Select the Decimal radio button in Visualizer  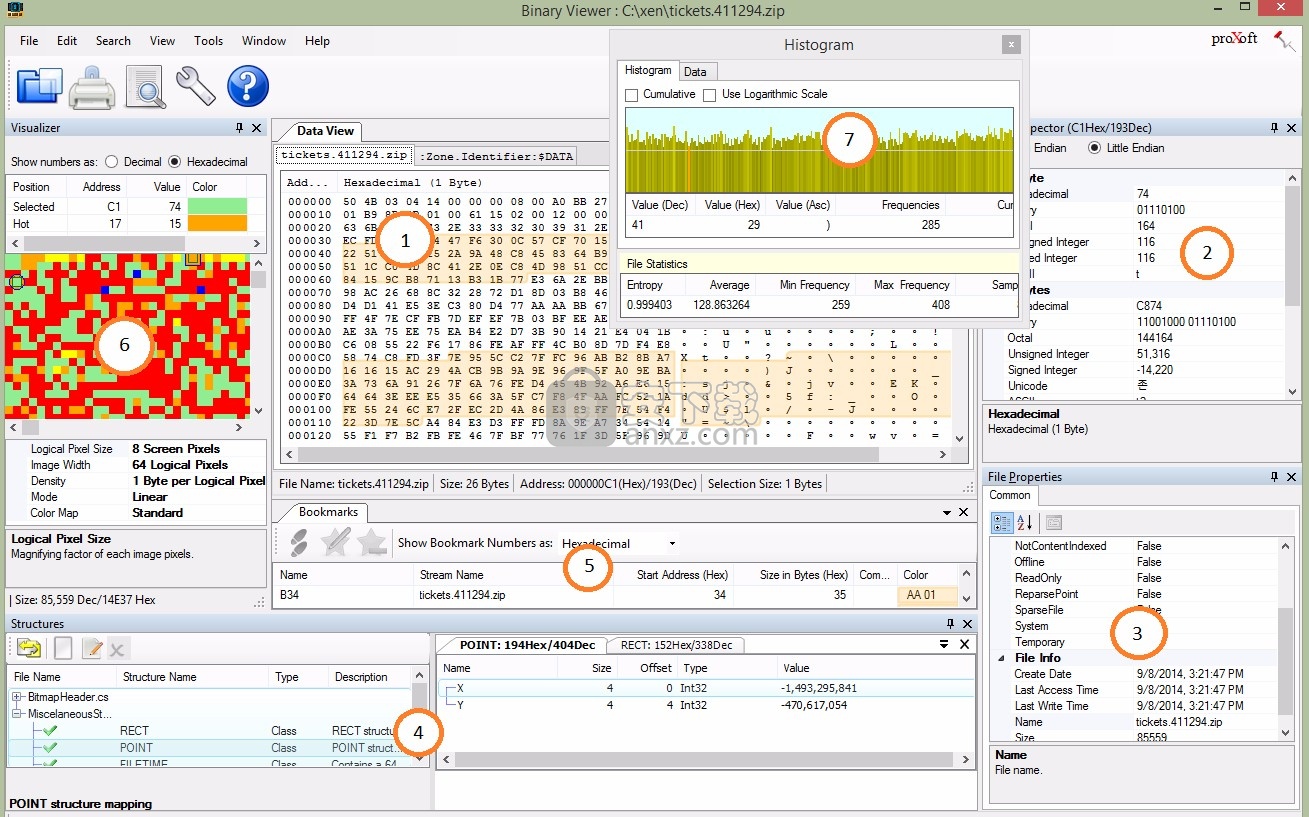pyautogui.click(x=111, y=162)
